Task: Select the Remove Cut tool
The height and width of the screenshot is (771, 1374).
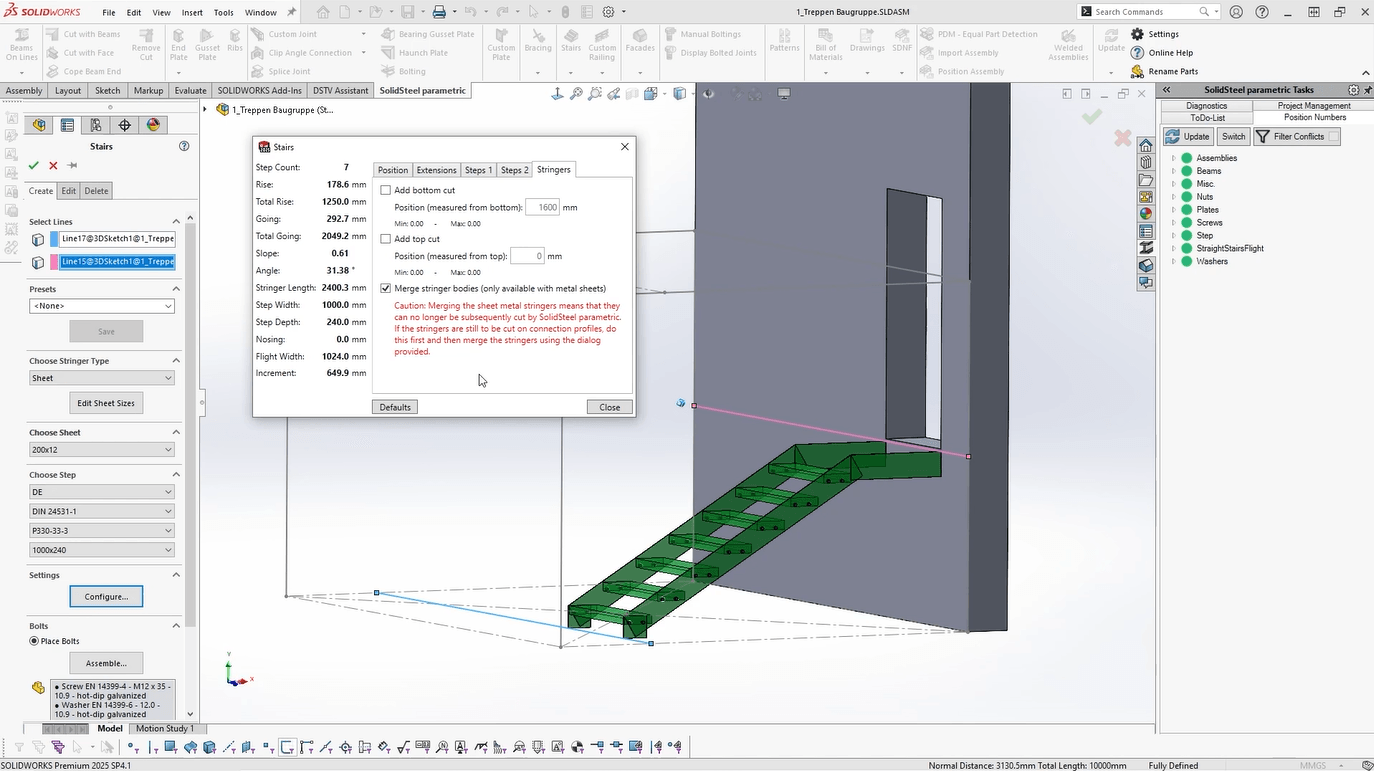Action: pos(145,45)
